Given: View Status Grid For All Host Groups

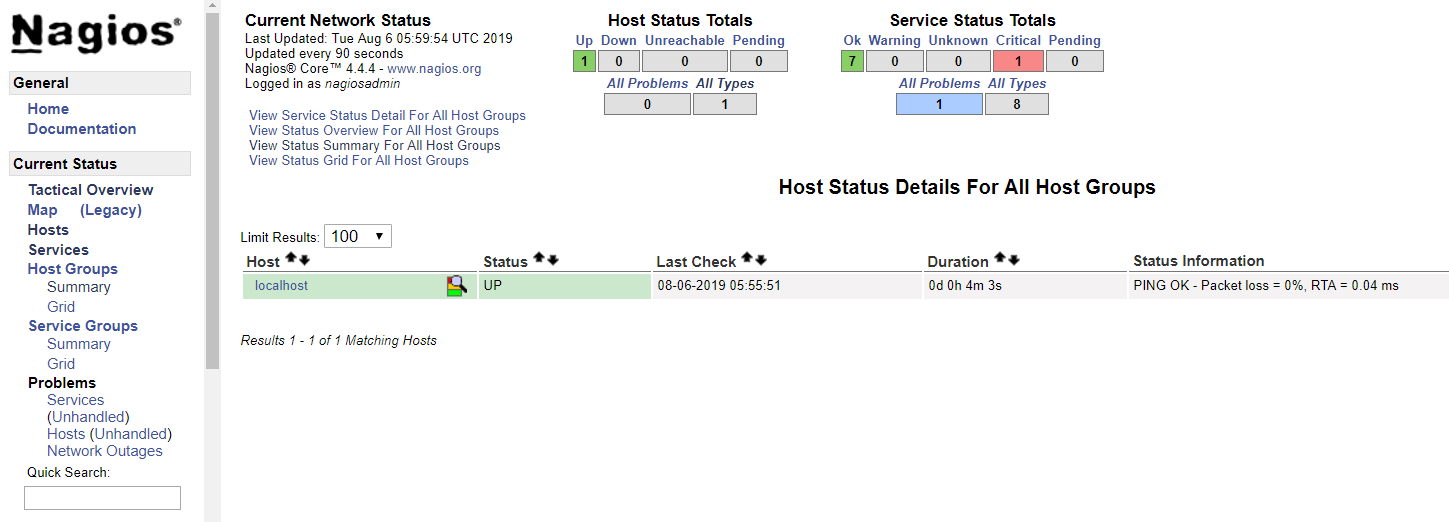Looking at the screenshot, I should pos(359,161).
